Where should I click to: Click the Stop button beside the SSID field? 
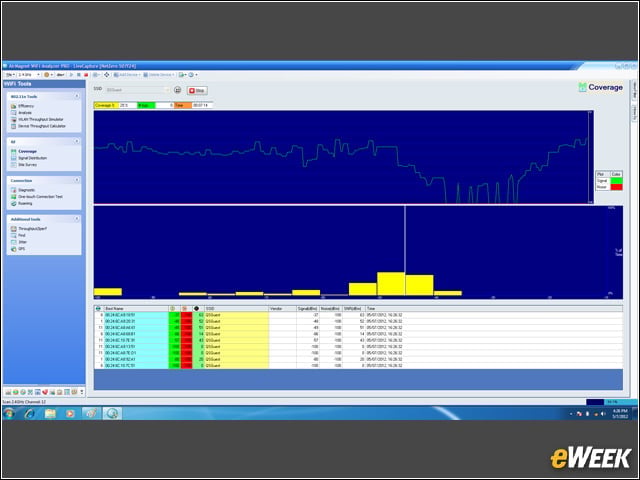[x=197, y=90]
